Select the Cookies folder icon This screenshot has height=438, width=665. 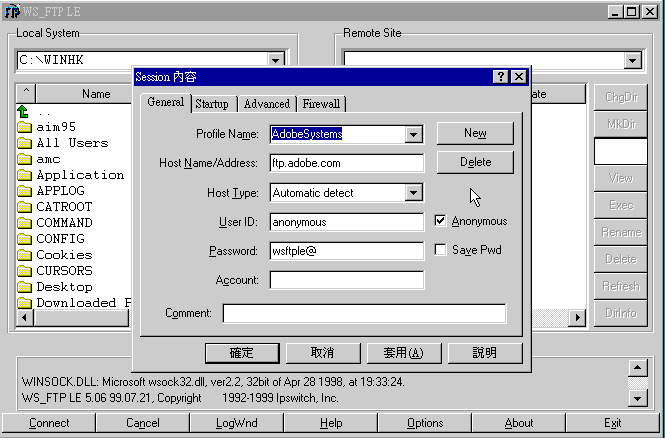24,255
